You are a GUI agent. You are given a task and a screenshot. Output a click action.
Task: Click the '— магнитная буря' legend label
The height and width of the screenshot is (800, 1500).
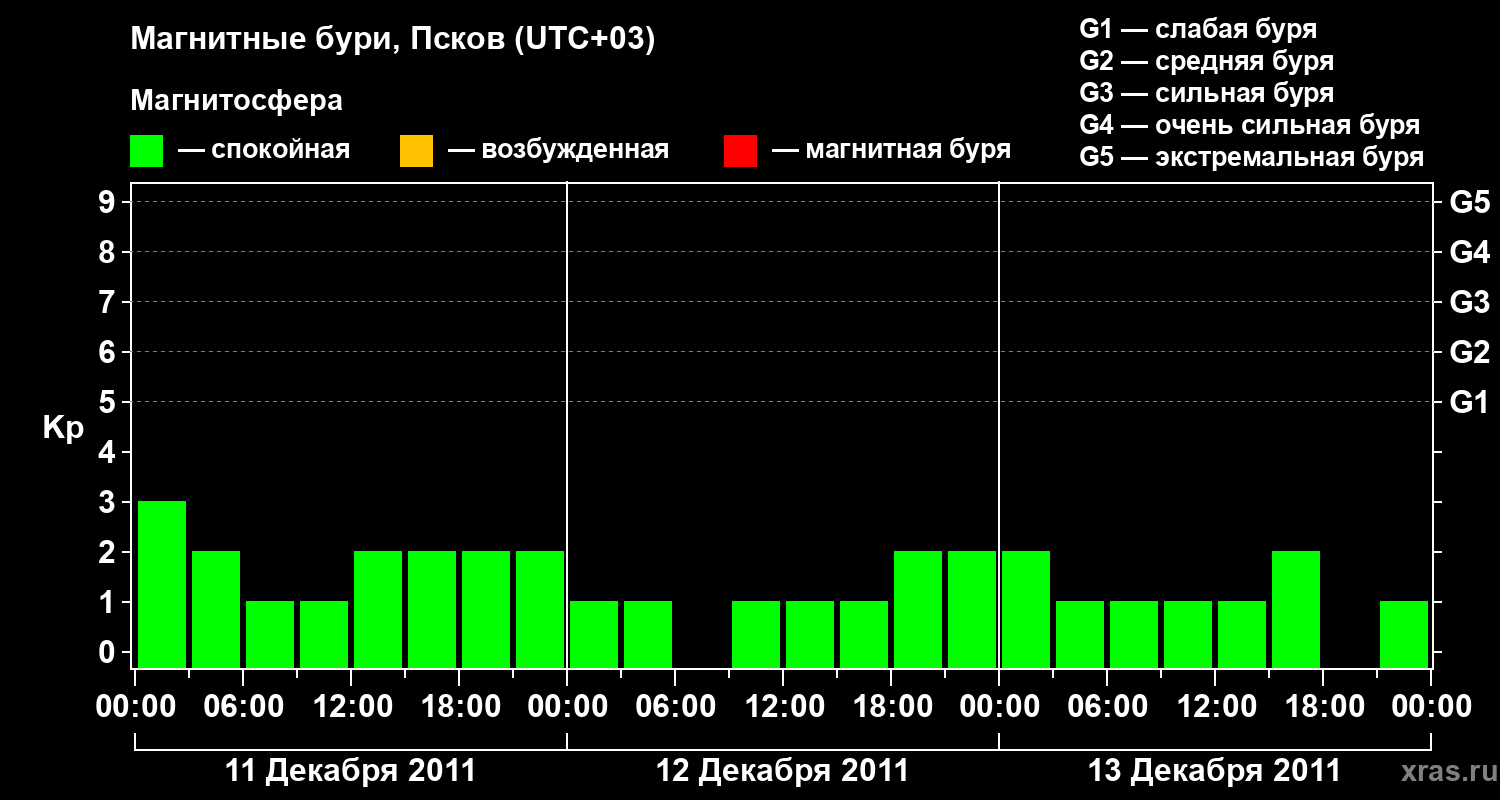pos(891,150)
